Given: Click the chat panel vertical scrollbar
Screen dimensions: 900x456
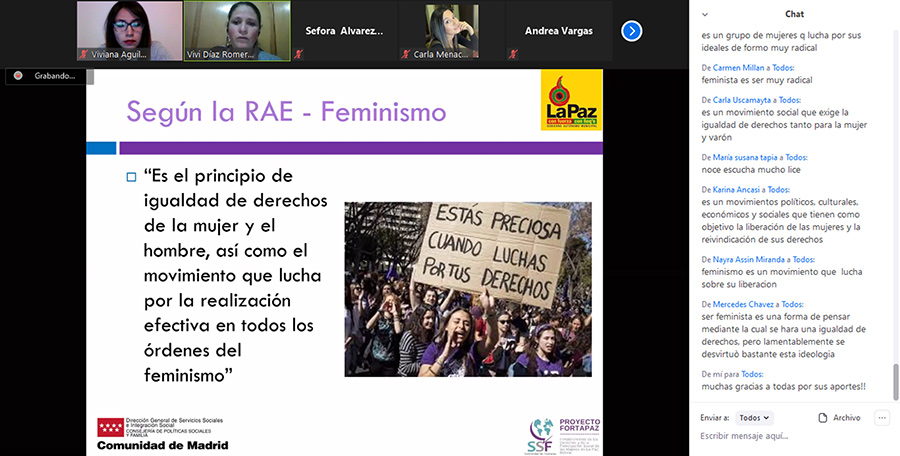Looking at the screenshot, I should [895, 380].
